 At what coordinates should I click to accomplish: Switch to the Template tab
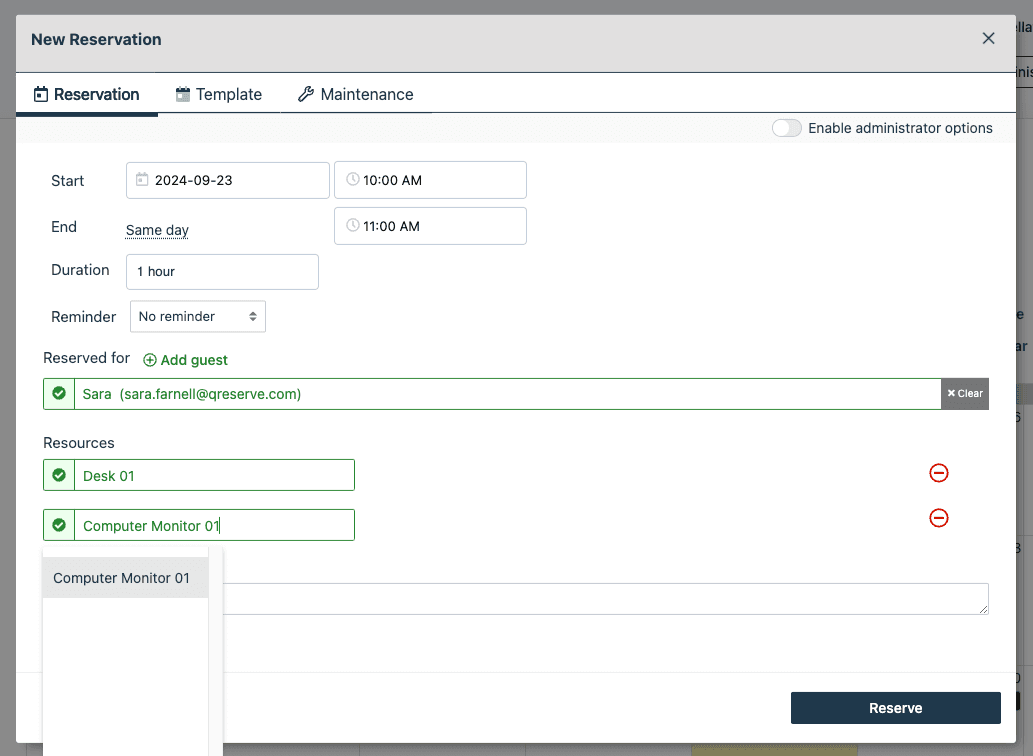(219, 95)
